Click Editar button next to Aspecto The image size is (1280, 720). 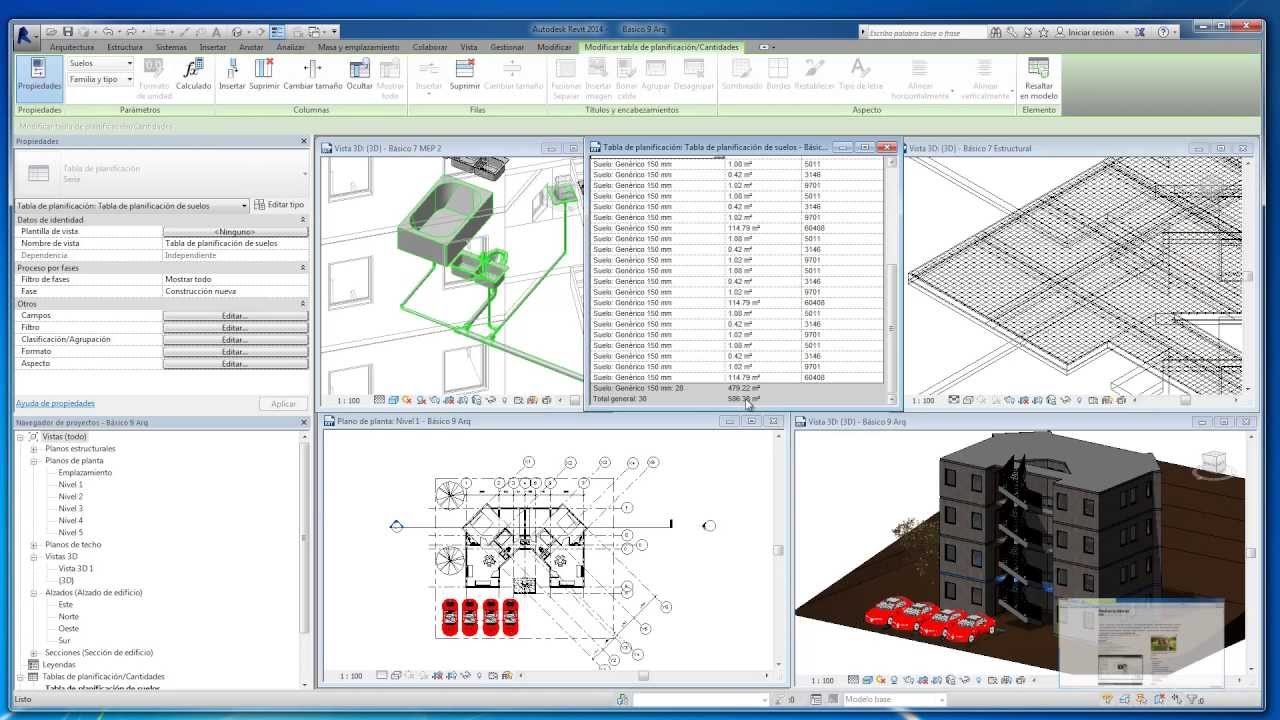[235, 364]
